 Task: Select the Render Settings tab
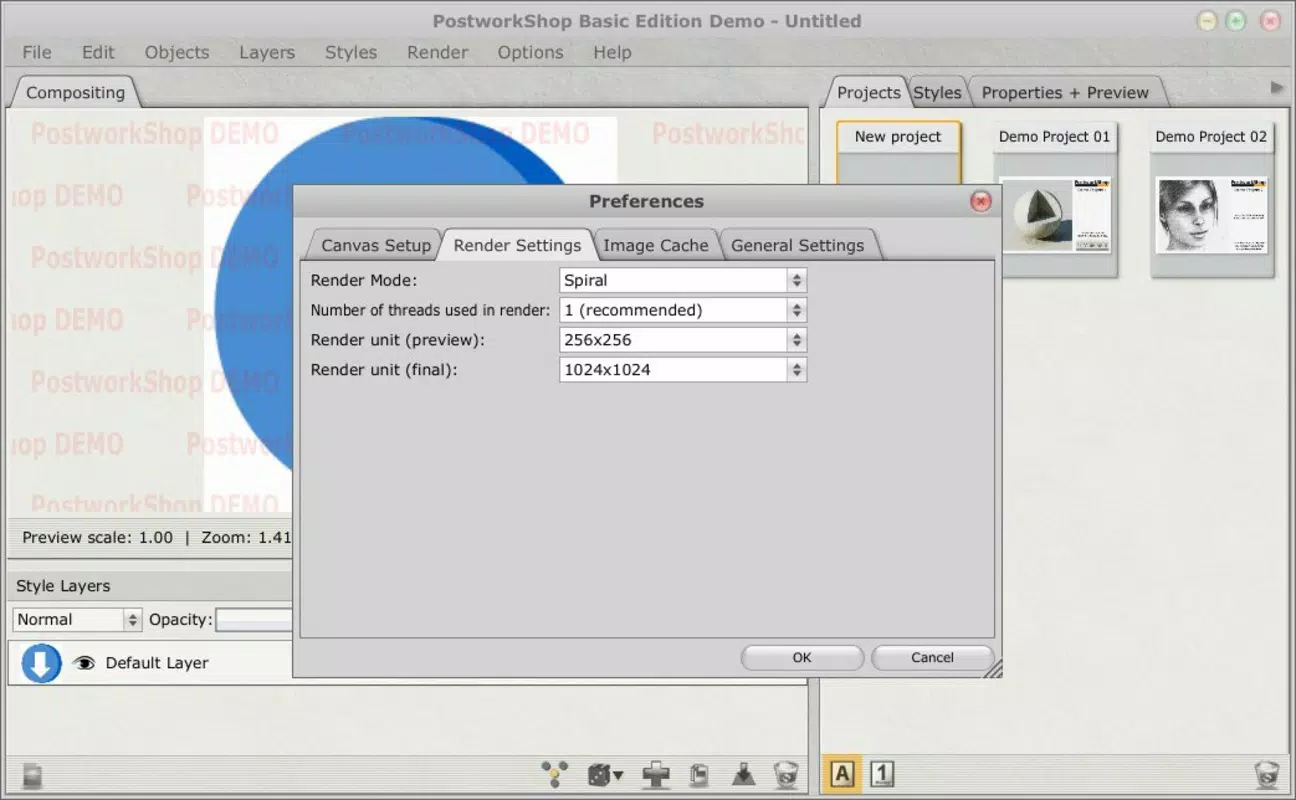click(x=517, y=245)
